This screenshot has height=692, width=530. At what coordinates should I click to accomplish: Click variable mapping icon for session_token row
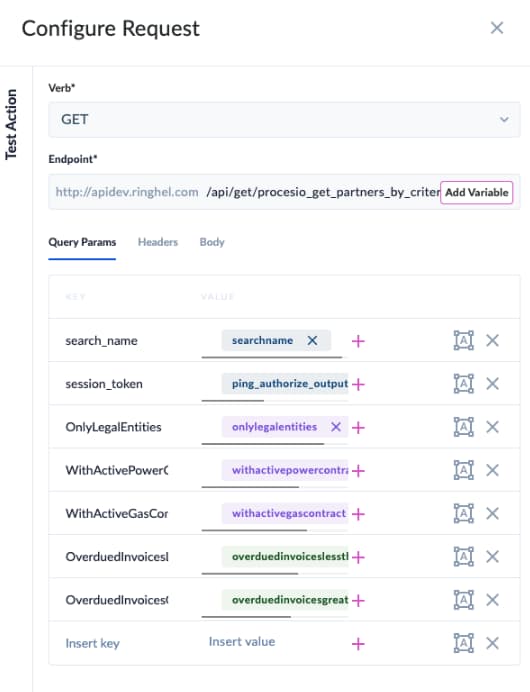click(463, 384)
